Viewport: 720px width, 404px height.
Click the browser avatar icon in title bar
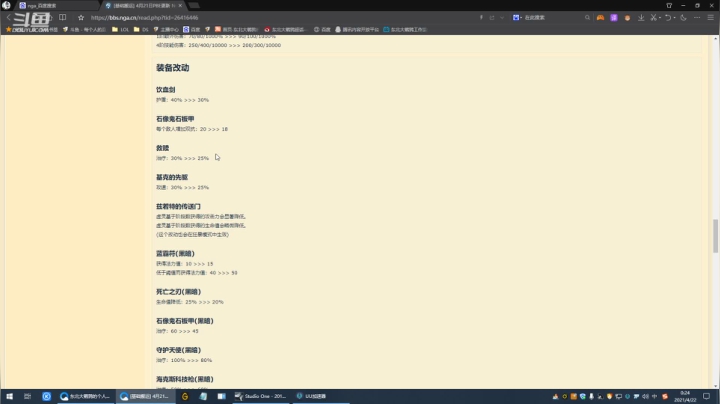click(x=6, y=6)
